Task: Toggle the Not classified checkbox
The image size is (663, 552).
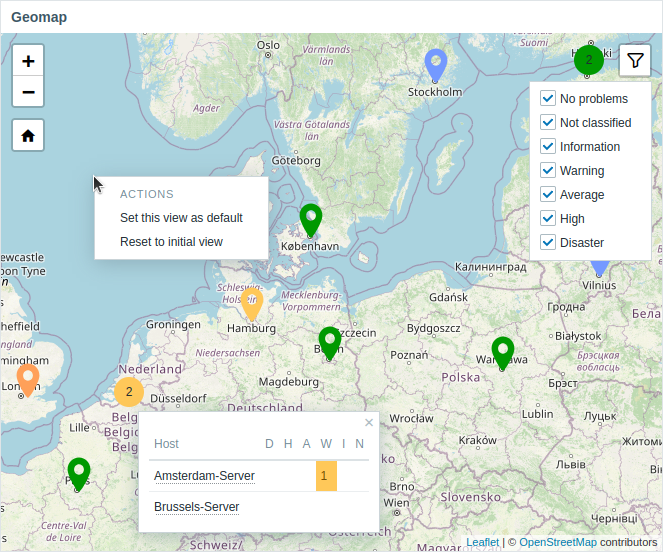Action: click(x=548, y=122)
